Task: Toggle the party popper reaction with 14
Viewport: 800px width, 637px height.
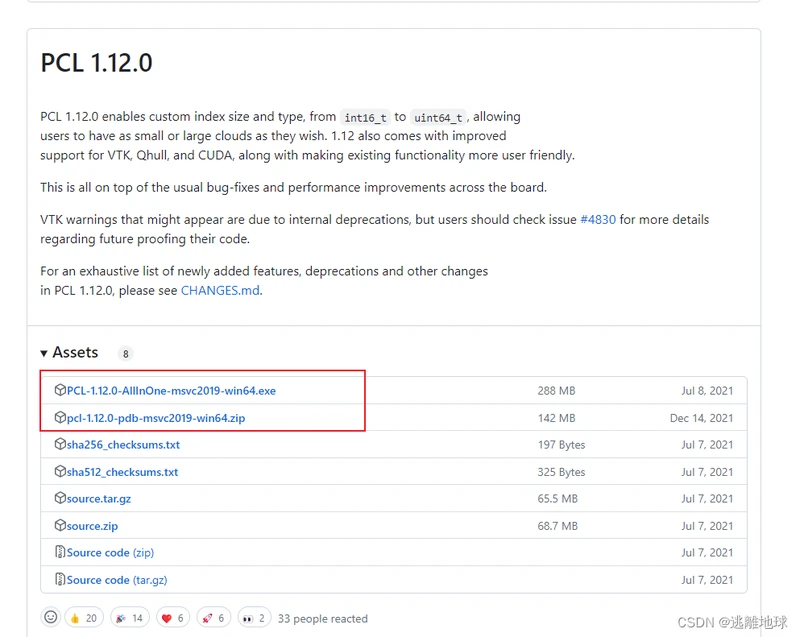Action: tap(128, 618)
